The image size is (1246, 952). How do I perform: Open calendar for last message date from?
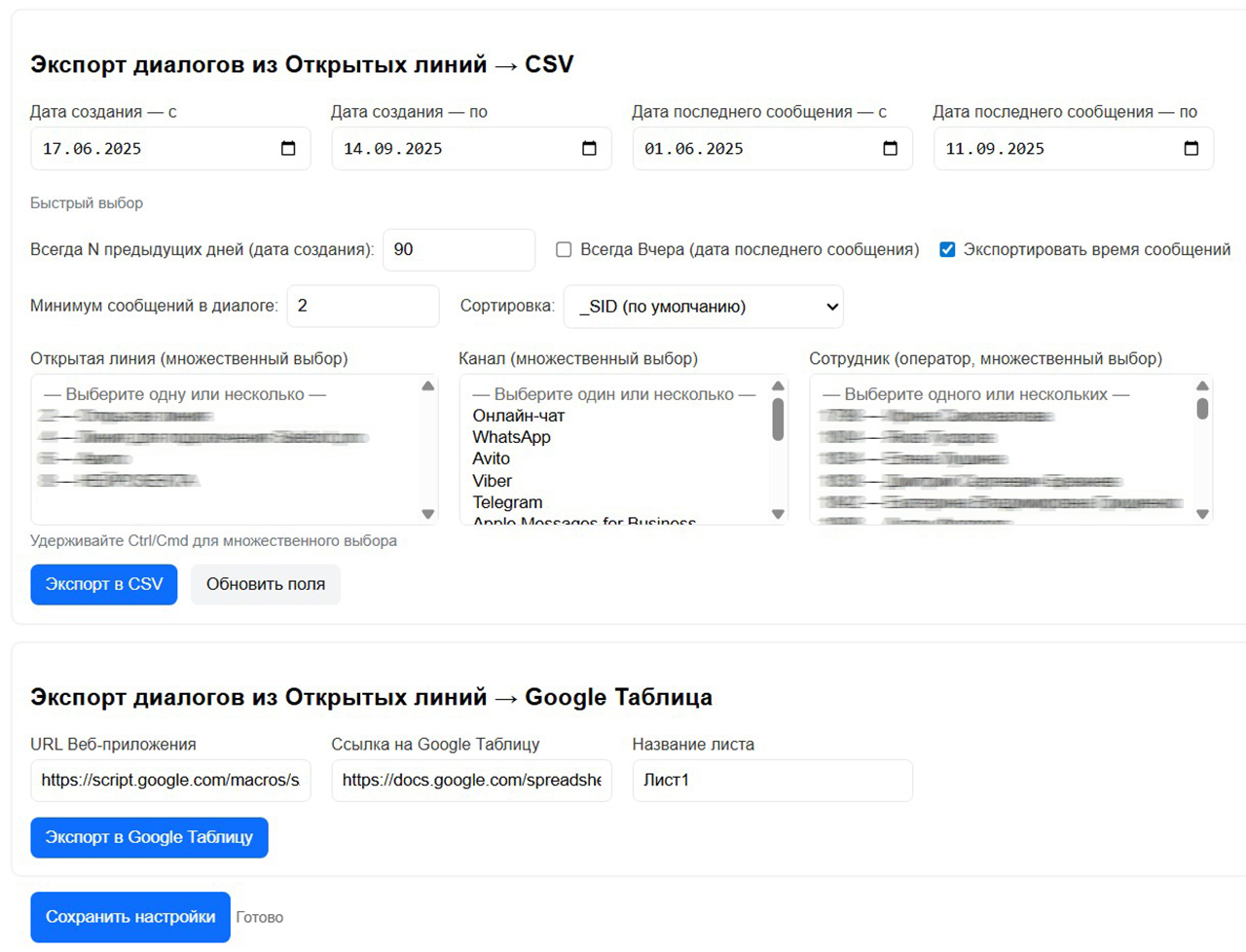pyautogui.click(x=890, y=149)
